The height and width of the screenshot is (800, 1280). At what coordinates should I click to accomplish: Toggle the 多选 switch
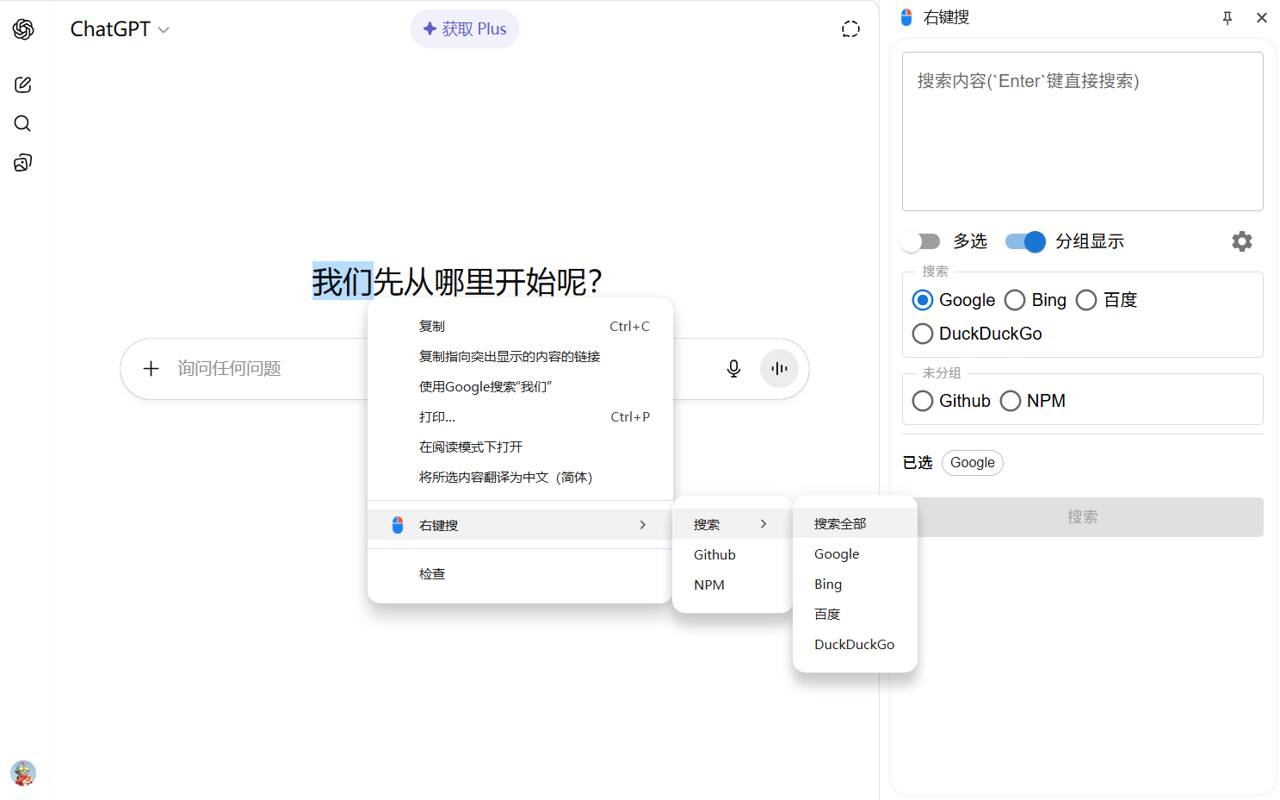click(920, 241)
